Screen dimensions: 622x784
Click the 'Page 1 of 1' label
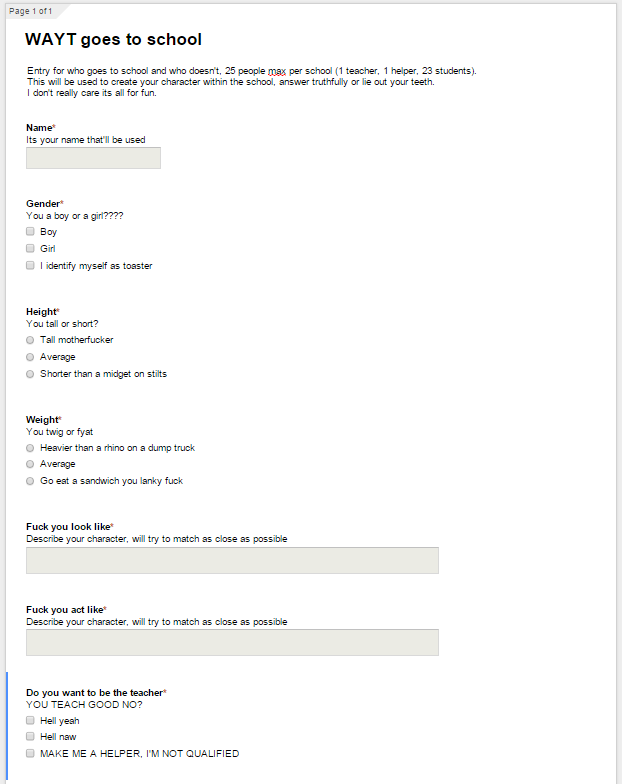pos(30,11)
